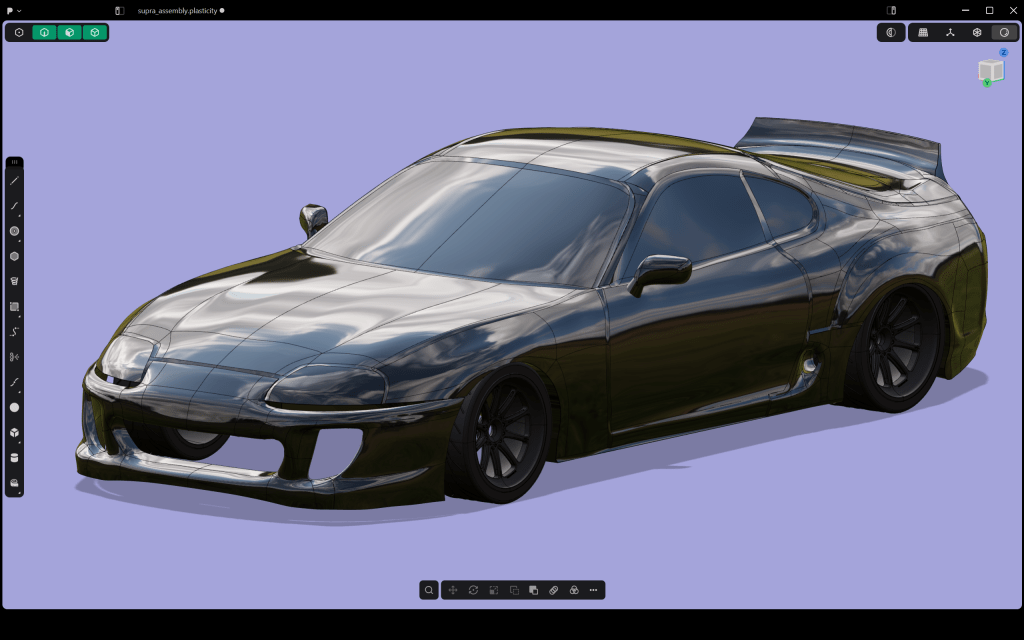The width and height of the screenshot is (1024, 640).
Task: Select the Box primitive tool
Action: [12, 432]
